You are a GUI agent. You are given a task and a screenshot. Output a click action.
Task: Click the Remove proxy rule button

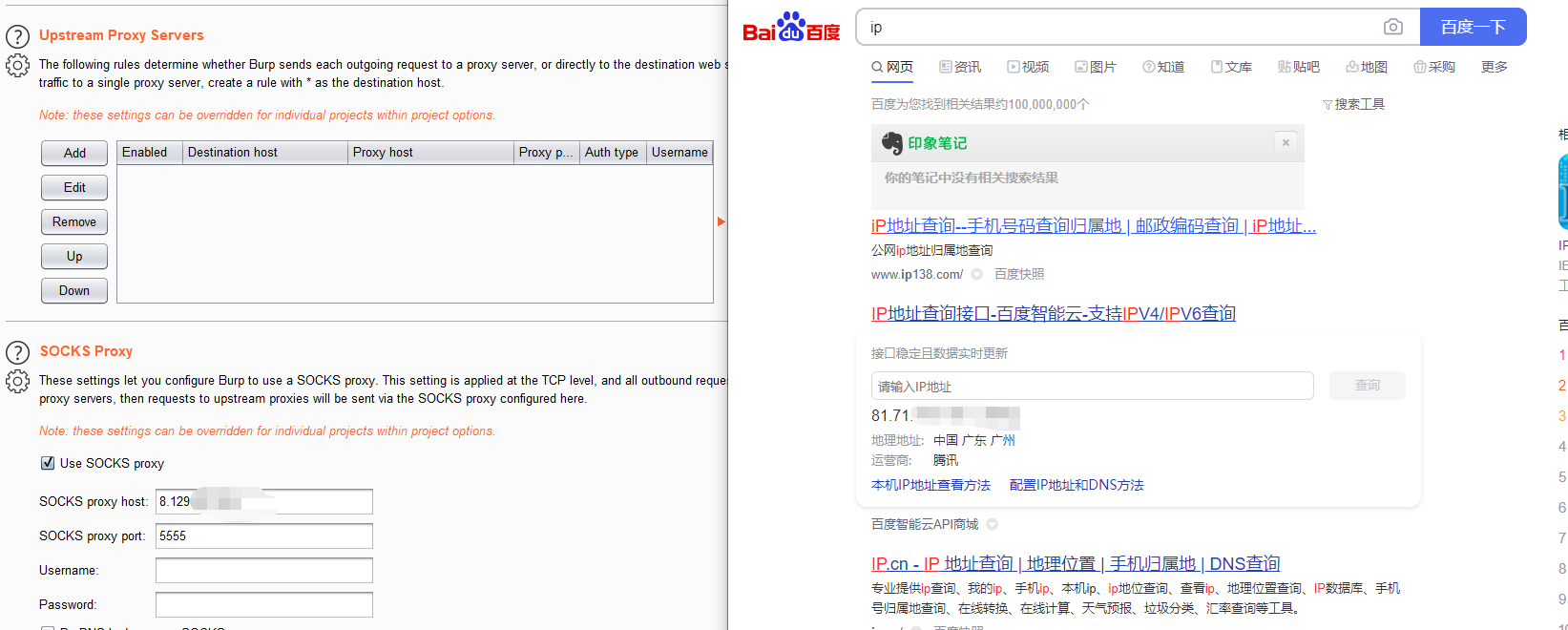(74, 221)
